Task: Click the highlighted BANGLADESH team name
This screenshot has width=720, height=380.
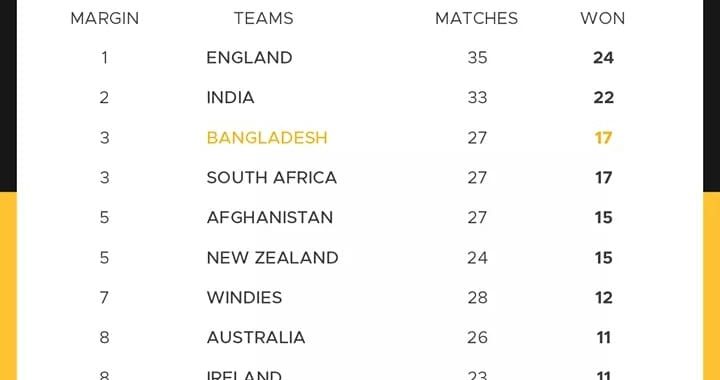Action: point(267,138)
